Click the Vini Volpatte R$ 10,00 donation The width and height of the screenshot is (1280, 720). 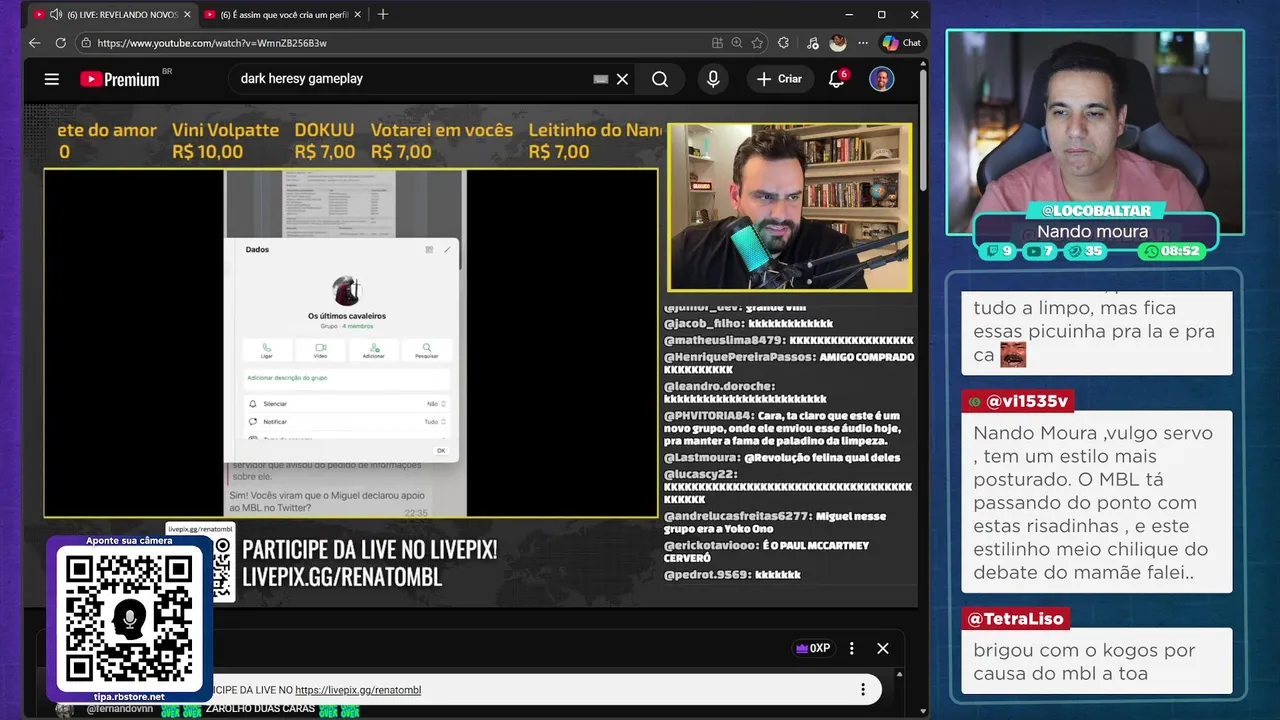[225, 141]
